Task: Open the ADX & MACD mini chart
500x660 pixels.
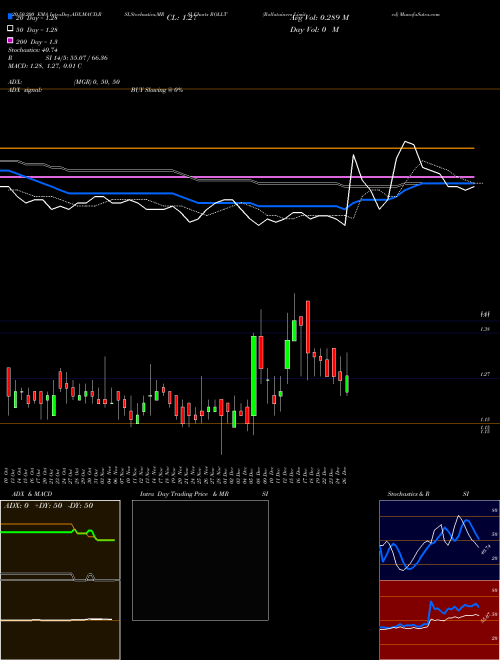Action: (60, 580)
